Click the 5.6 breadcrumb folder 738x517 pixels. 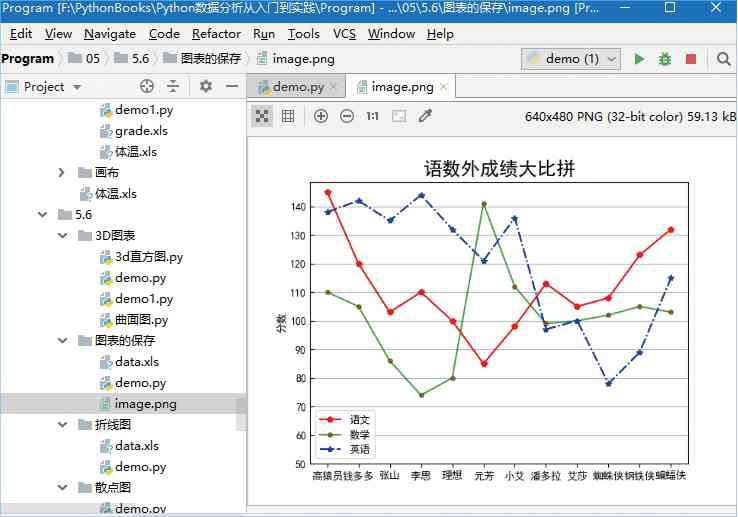tap(132, 59)
